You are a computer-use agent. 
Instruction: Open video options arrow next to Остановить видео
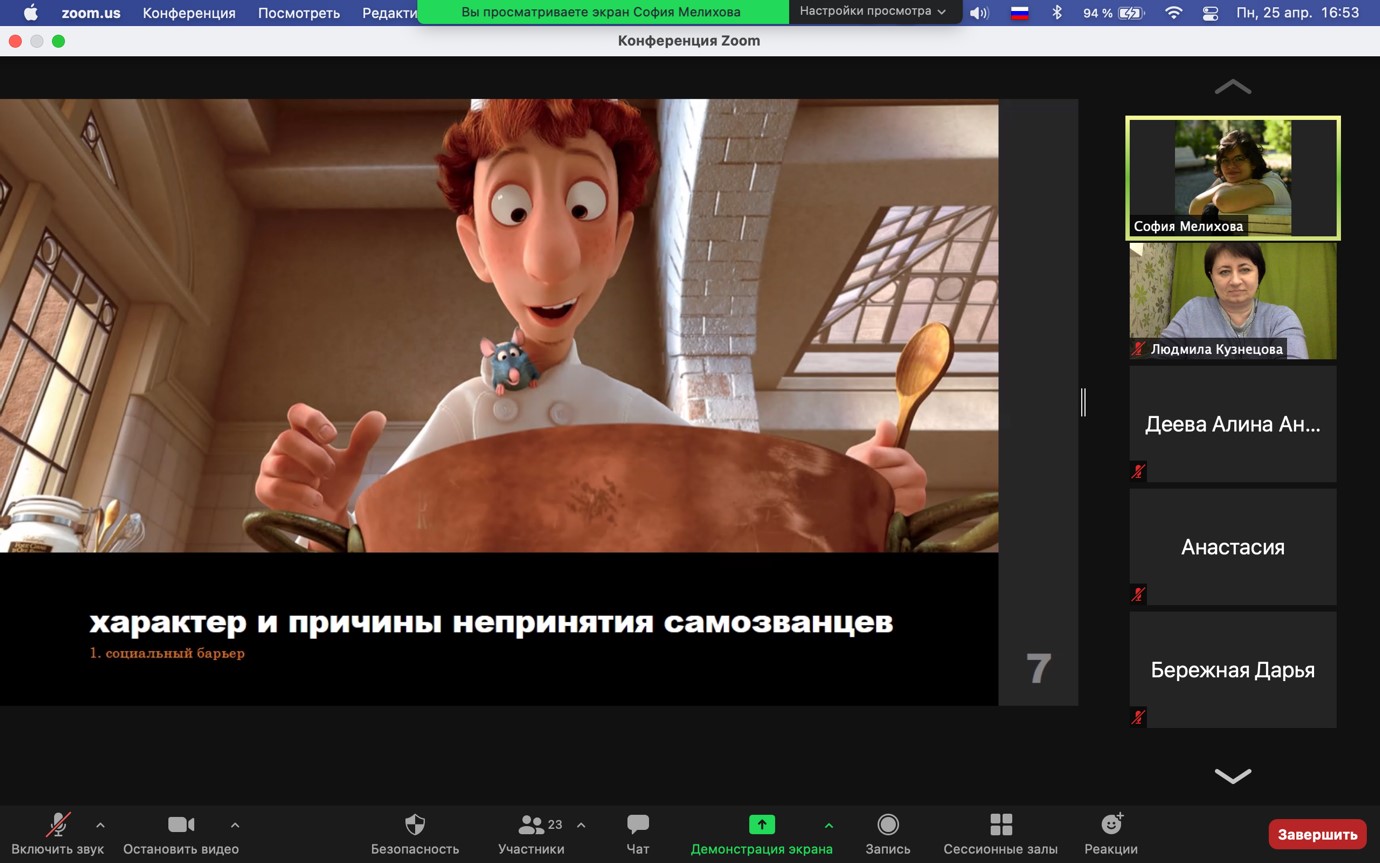235,825
